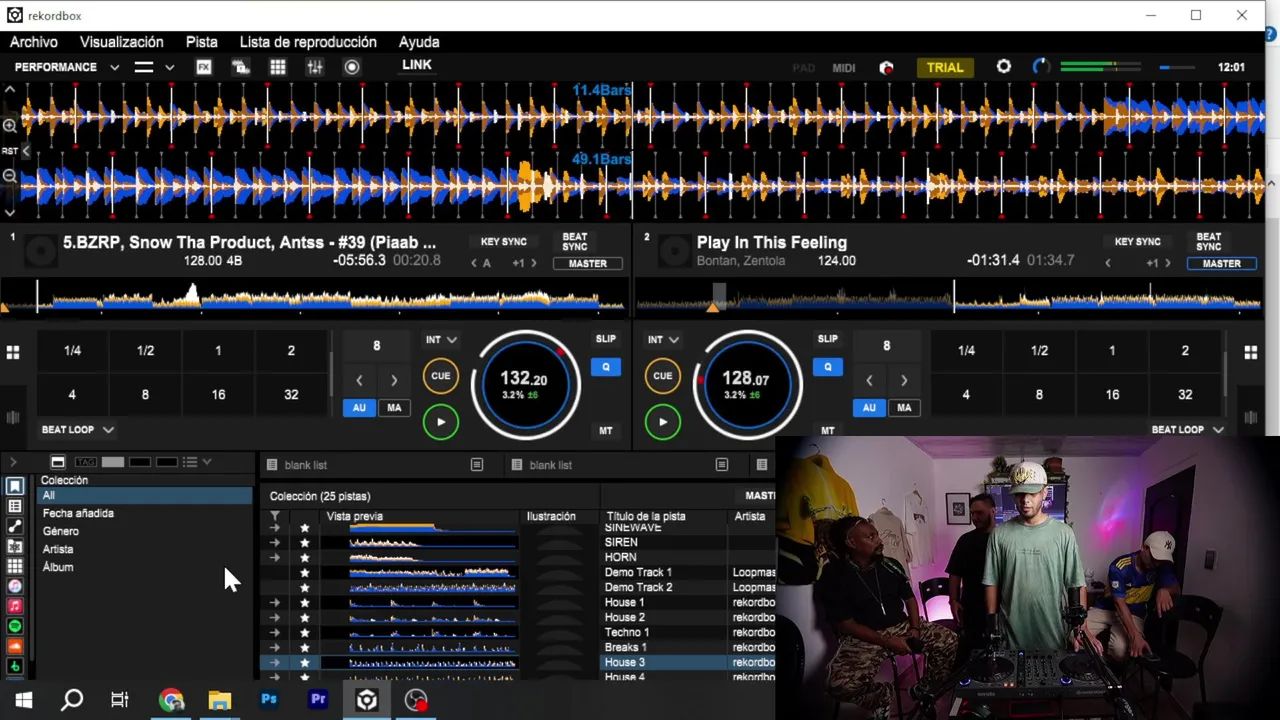1280x720 pixels.
Task: Reset waveform zoom with RST
Action: [10, 151]
